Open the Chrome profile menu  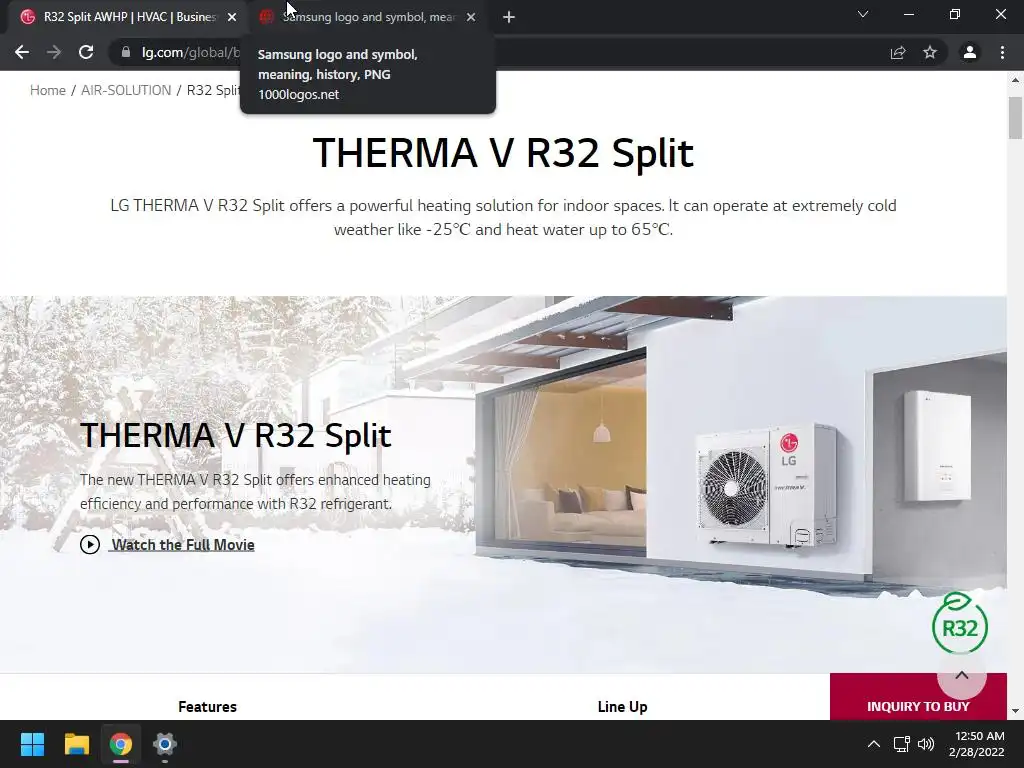pyautogui.click(x=970, y=52)
